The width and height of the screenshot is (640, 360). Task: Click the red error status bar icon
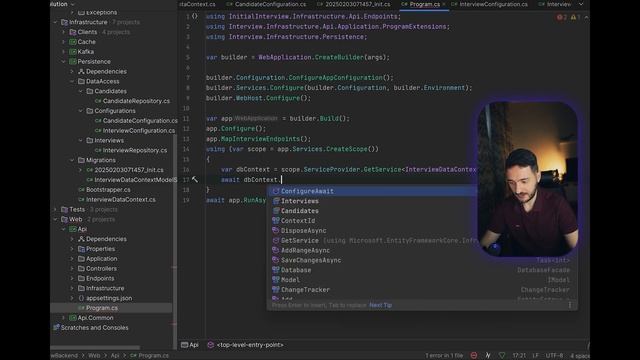click(x=473, y=356)
